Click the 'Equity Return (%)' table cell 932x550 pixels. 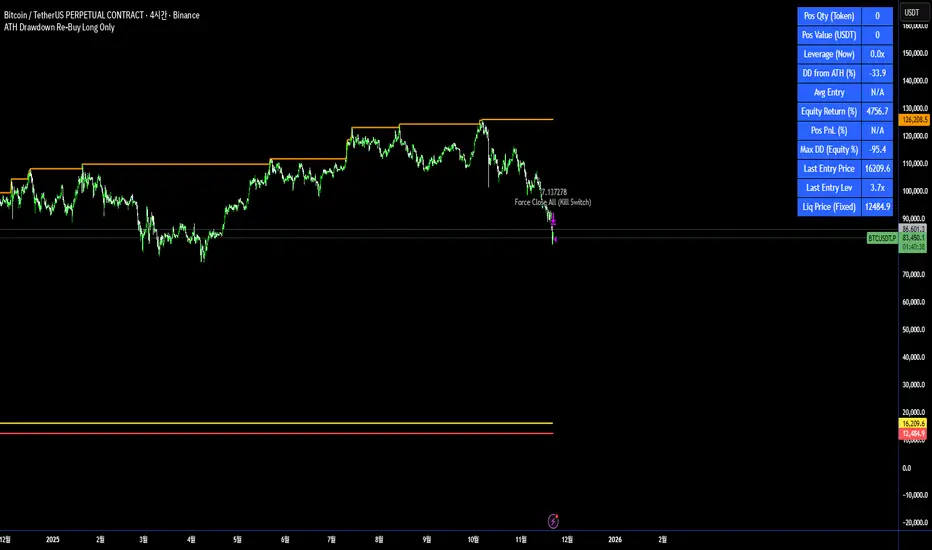click(829, 111)
